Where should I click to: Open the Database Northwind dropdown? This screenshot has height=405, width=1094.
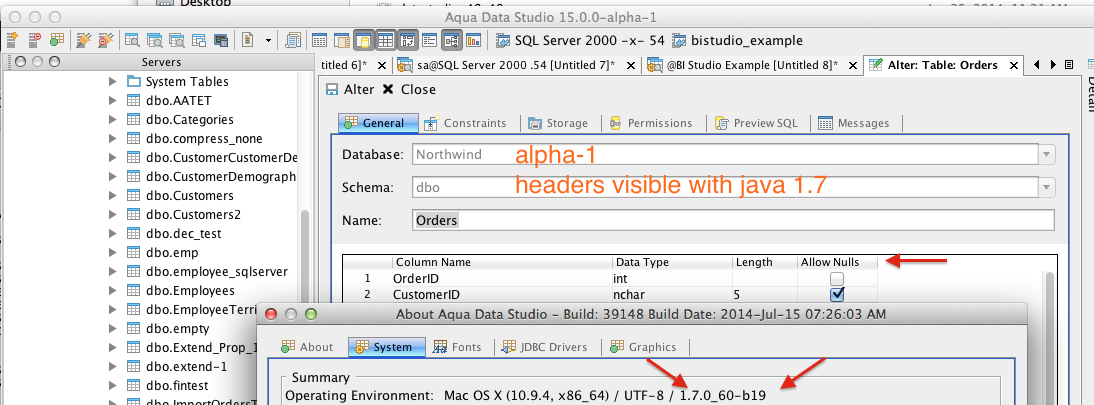1047,154
